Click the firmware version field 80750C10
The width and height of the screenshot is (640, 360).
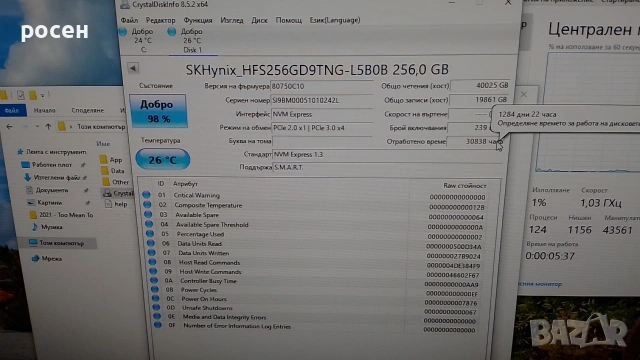click(322, 86)
